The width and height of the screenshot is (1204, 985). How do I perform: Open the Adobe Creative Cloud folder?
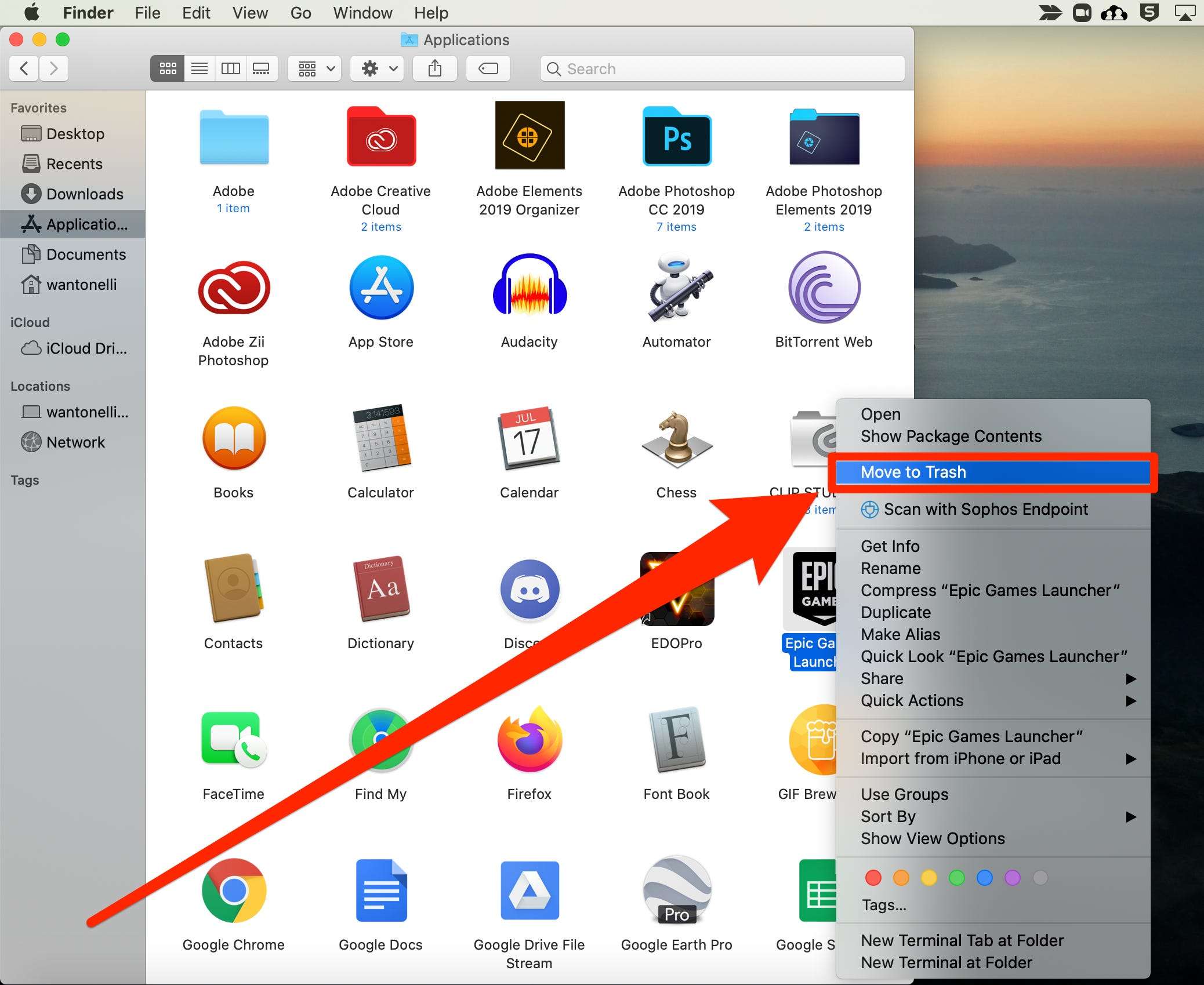381,137
